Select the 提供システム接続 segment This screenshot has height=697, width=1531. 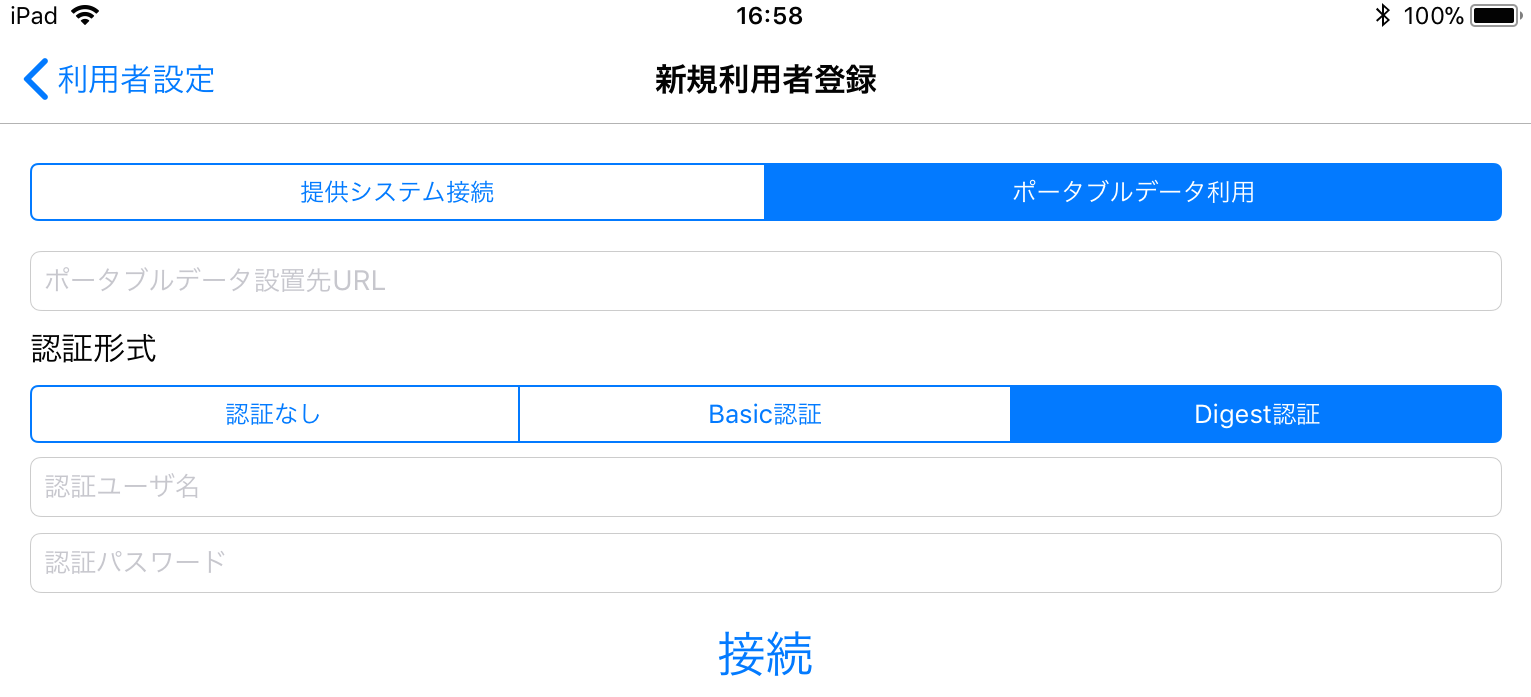point(398,192)
